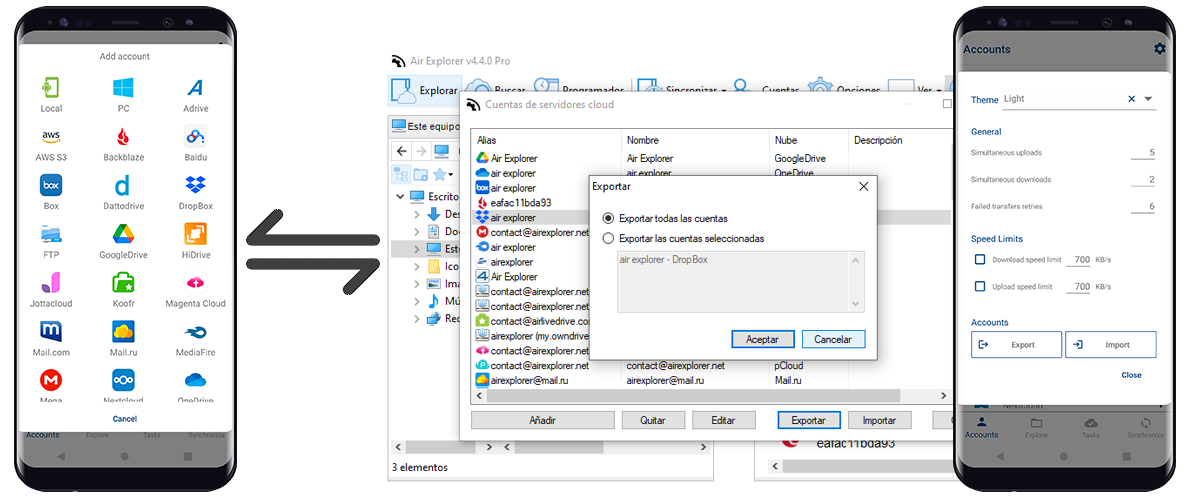Screen dimensions: 1200x500
Task: Enable Upload speed limit checkbox
Action: (980, 287)
